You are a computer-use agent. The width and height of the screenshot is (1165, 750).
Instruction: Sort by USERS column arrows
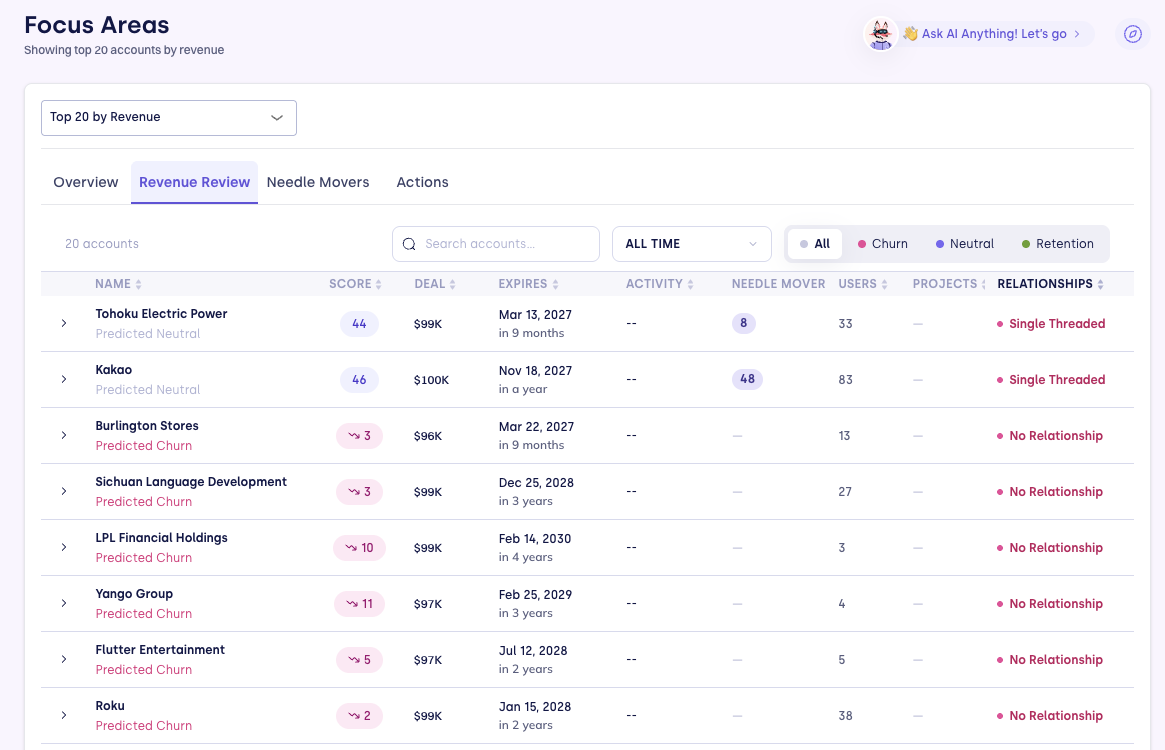tap(884, 284)
